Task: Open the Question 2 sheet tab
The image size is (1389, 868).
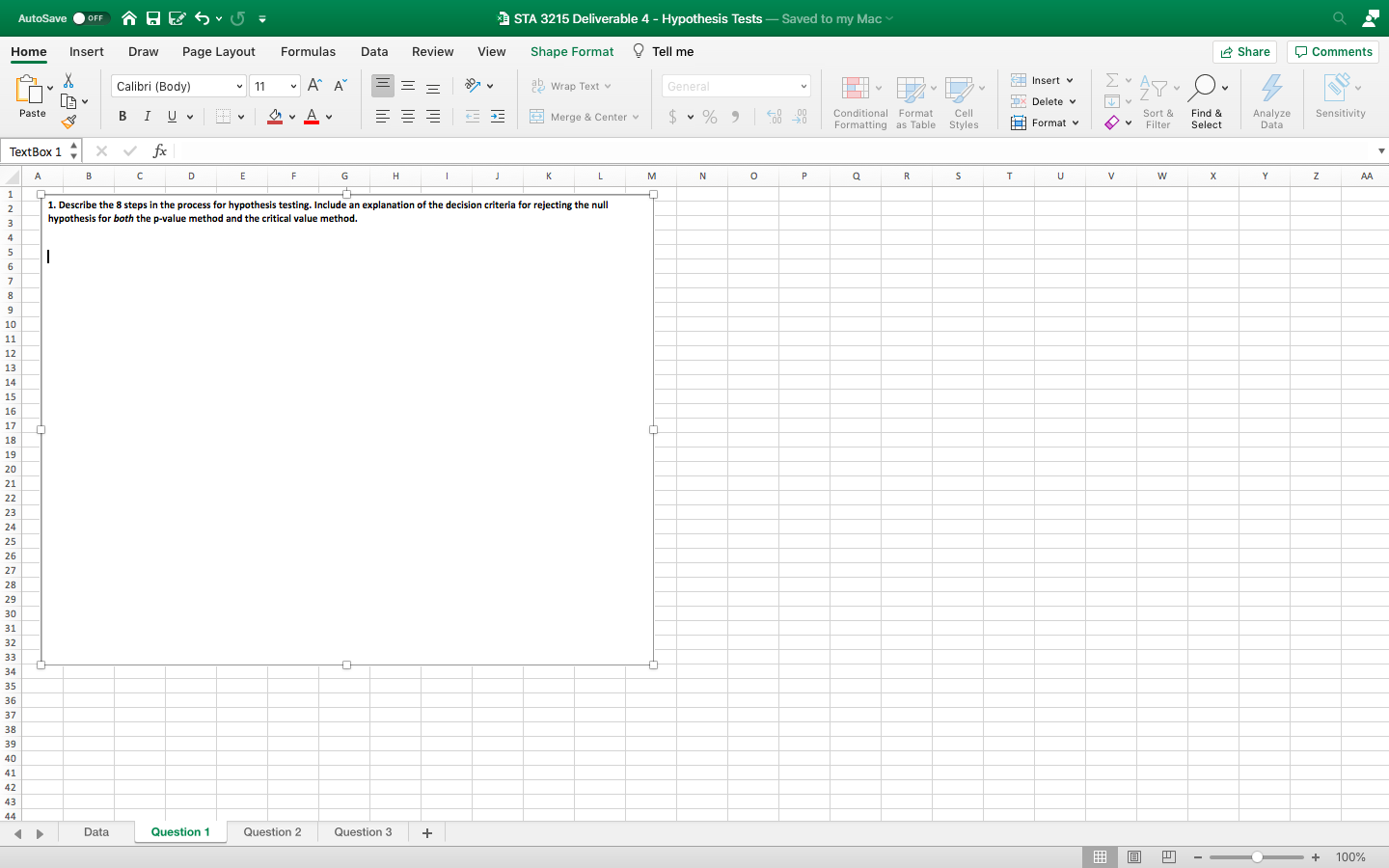Action: click(272, 832)
